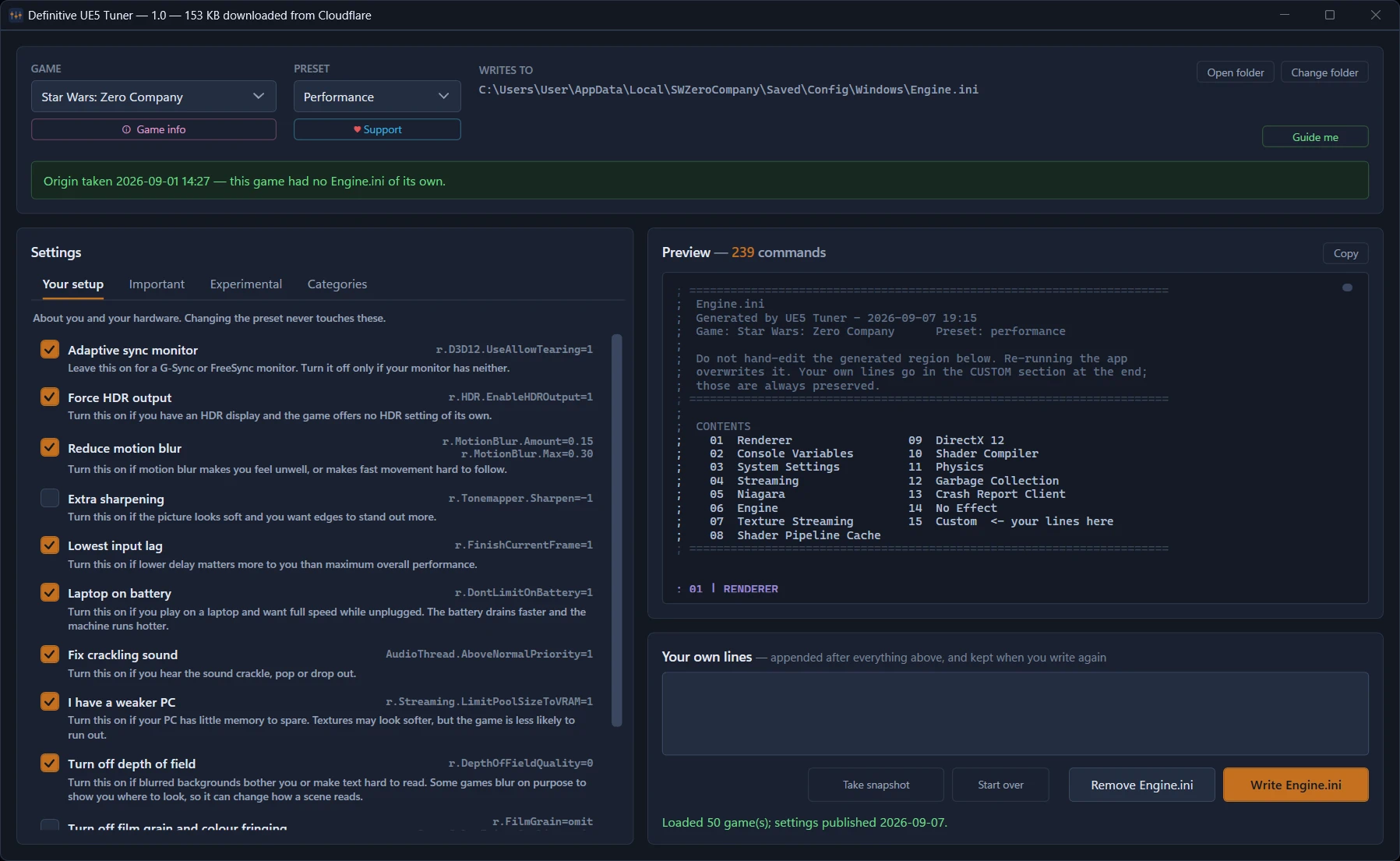This screenshot has width=1400, height=861.
Task: Click the heart icon on Support
Action: pyautogui.click(x=357, y=129)
